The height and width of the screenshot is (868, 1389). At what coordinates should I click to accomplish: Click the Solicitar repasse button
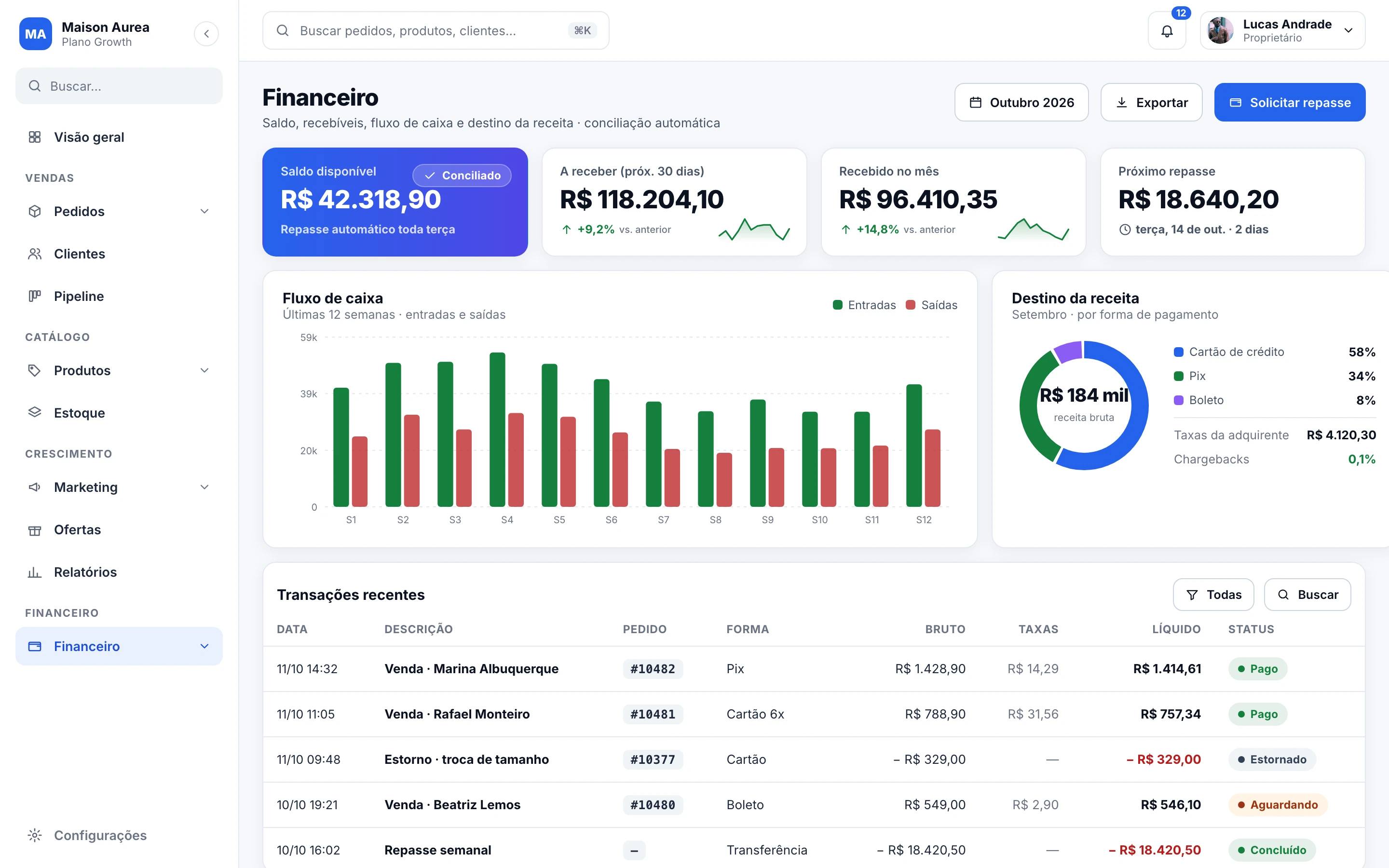point(1290,102)
